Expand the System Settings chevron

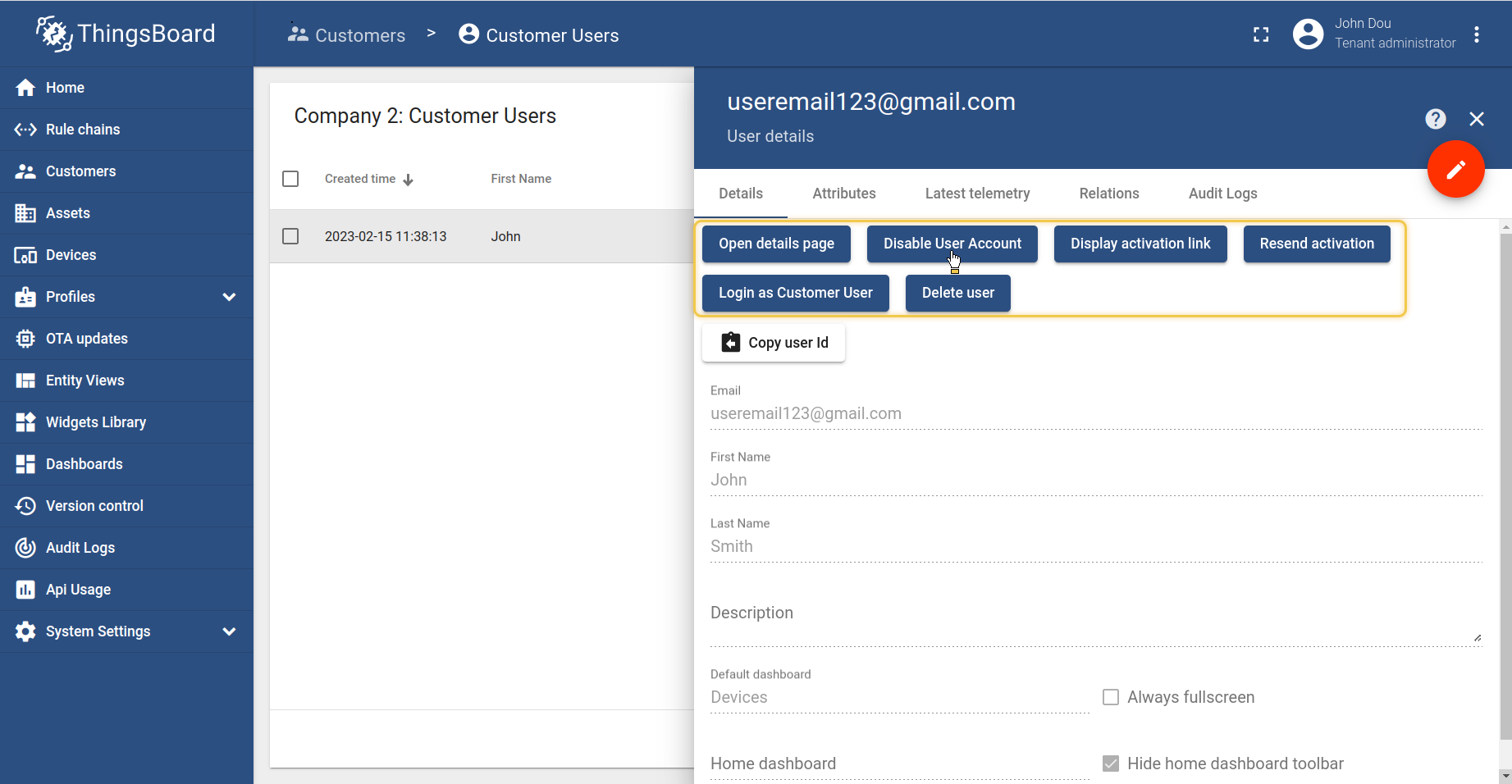[x=229, y=631]
